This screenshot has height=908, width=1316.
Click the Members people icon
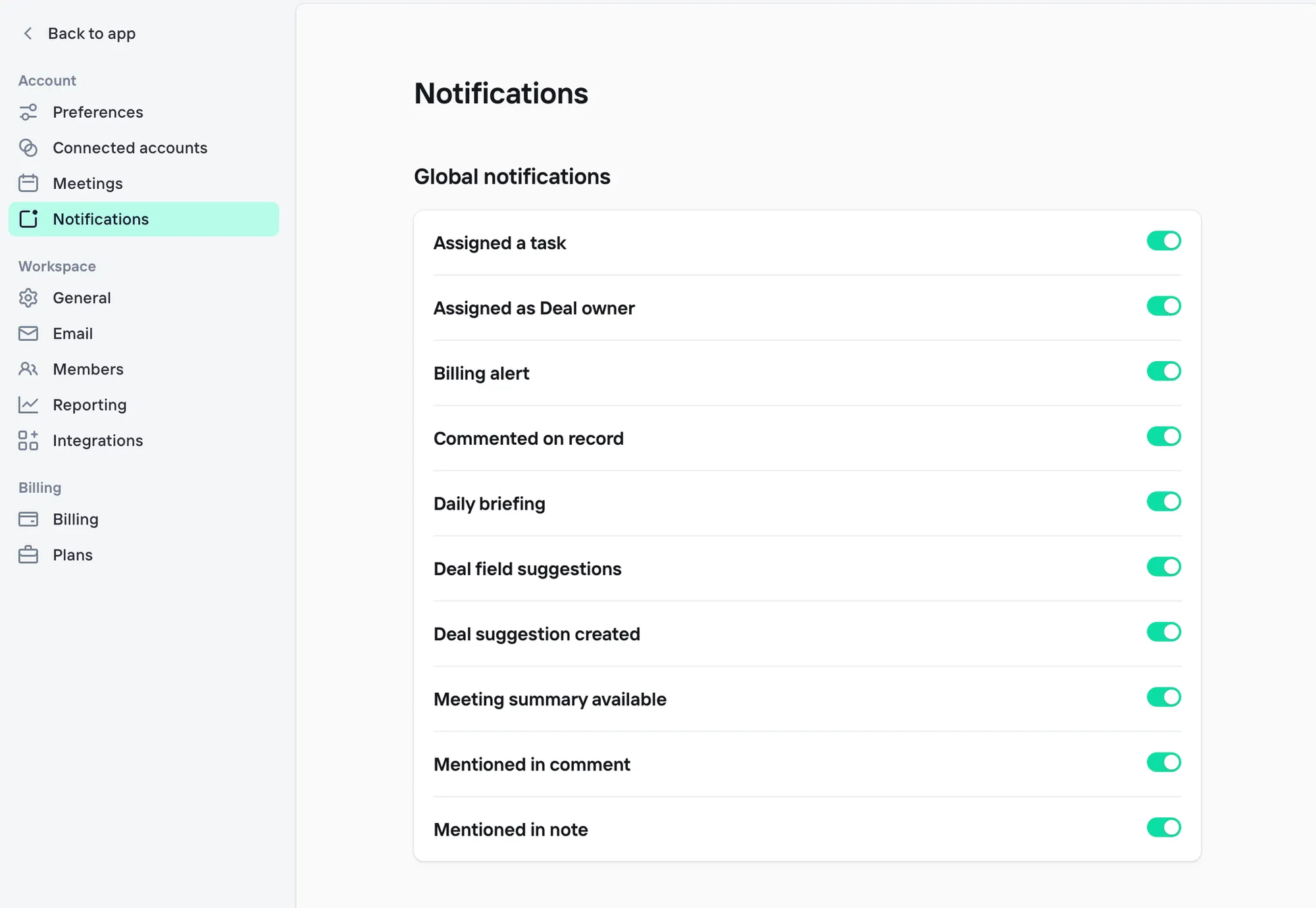pyautogui.click(x=28, y=369)
